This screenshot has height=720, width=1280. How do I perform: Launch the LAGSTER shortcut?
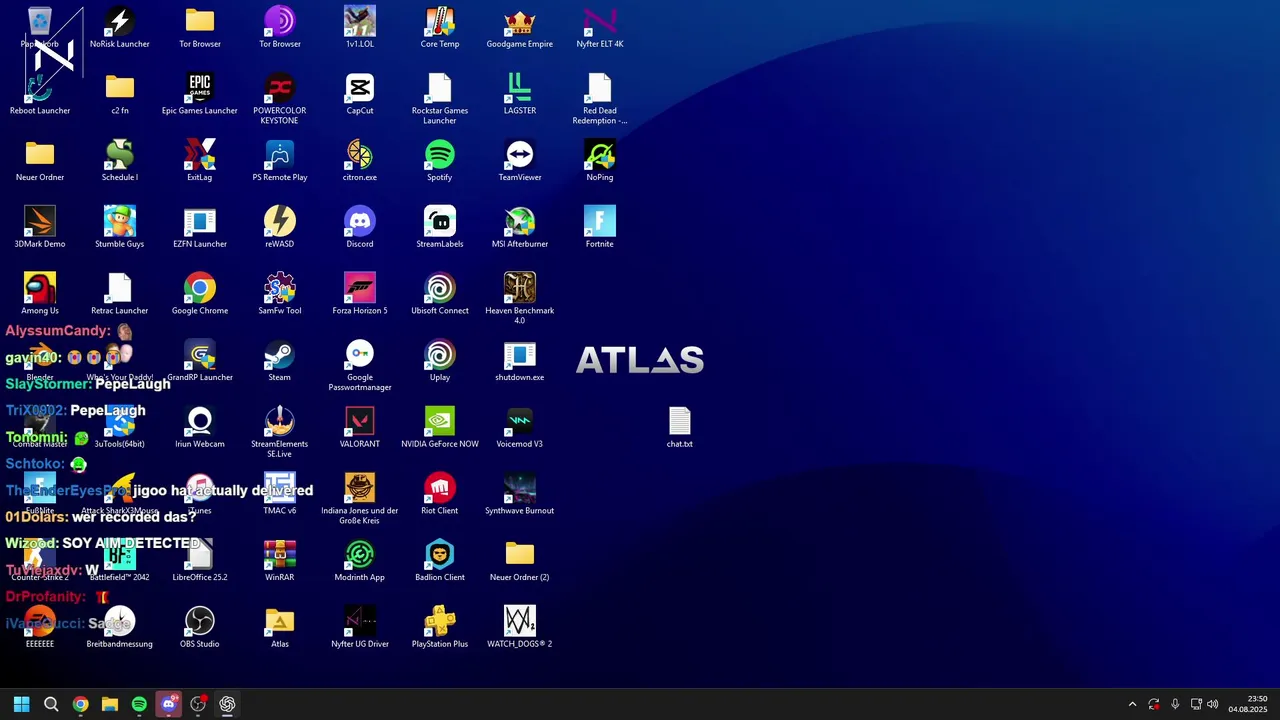pos(520,94)
